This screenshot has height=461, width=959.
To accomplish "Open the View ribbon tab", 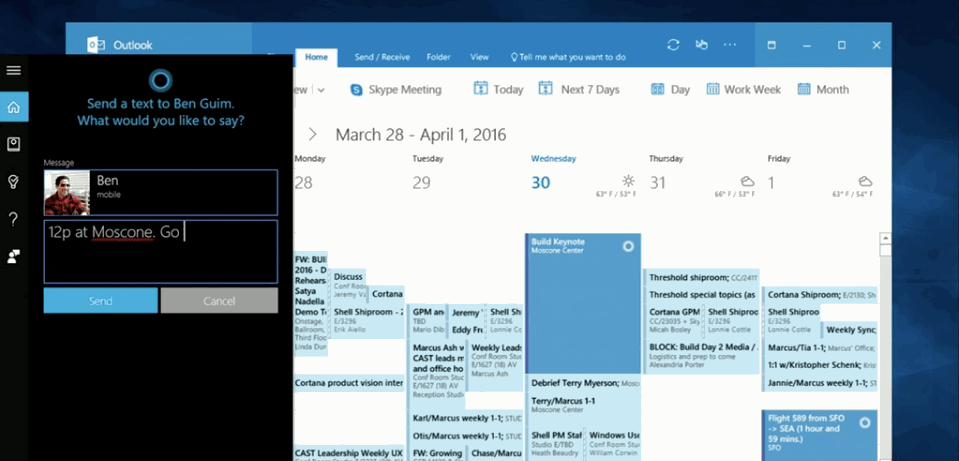I will [480, 57].
